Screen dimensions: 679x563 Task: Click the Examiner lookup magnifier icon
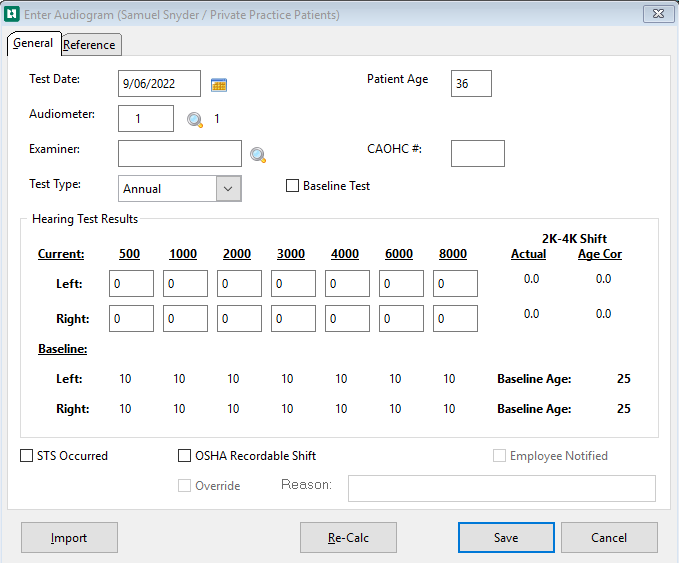(258, 155)
